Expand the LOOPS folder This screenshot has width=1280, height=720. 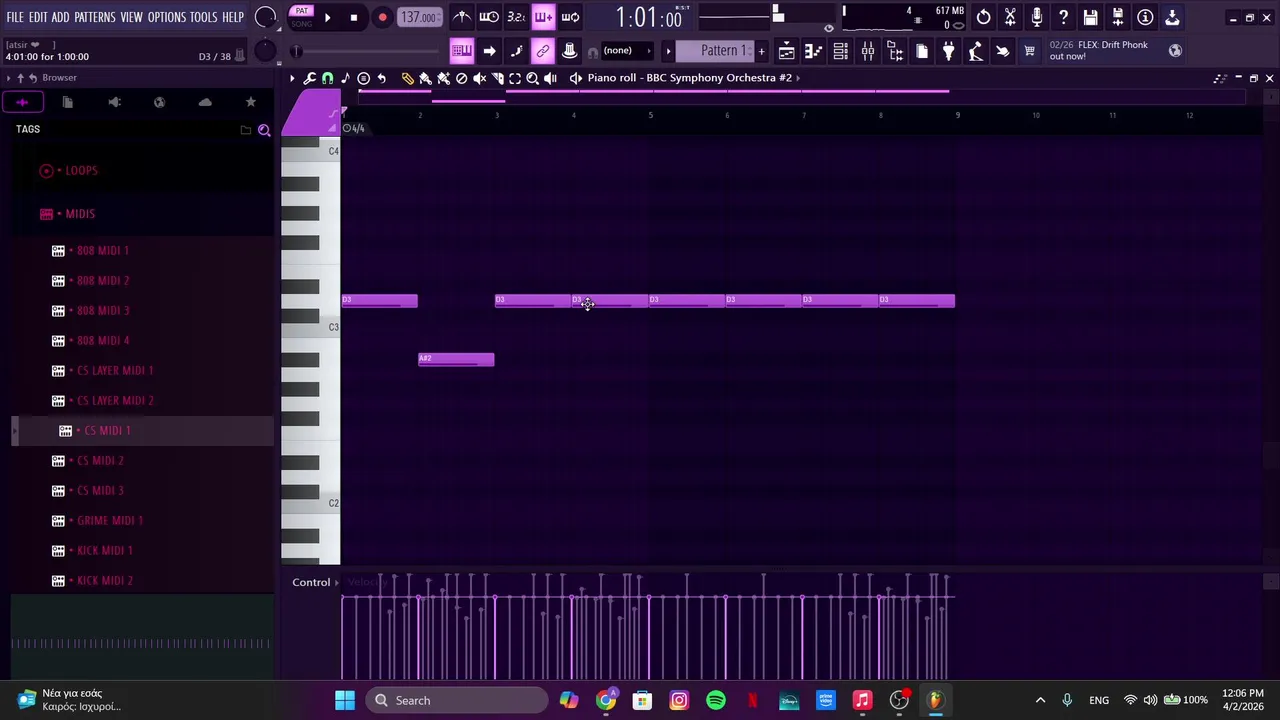click(81, 171)
